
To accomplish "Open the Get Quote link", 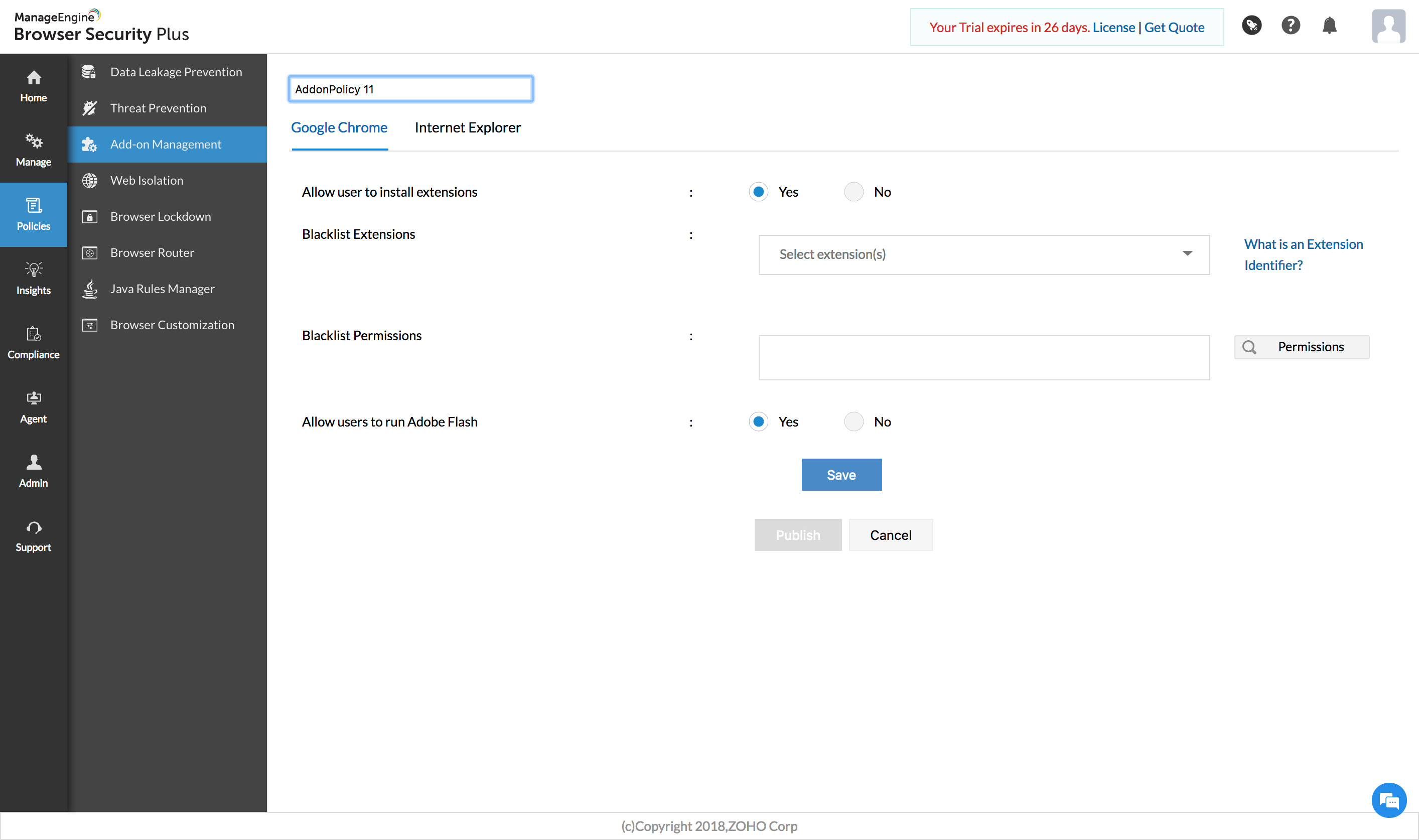I will coord(1174,27).
